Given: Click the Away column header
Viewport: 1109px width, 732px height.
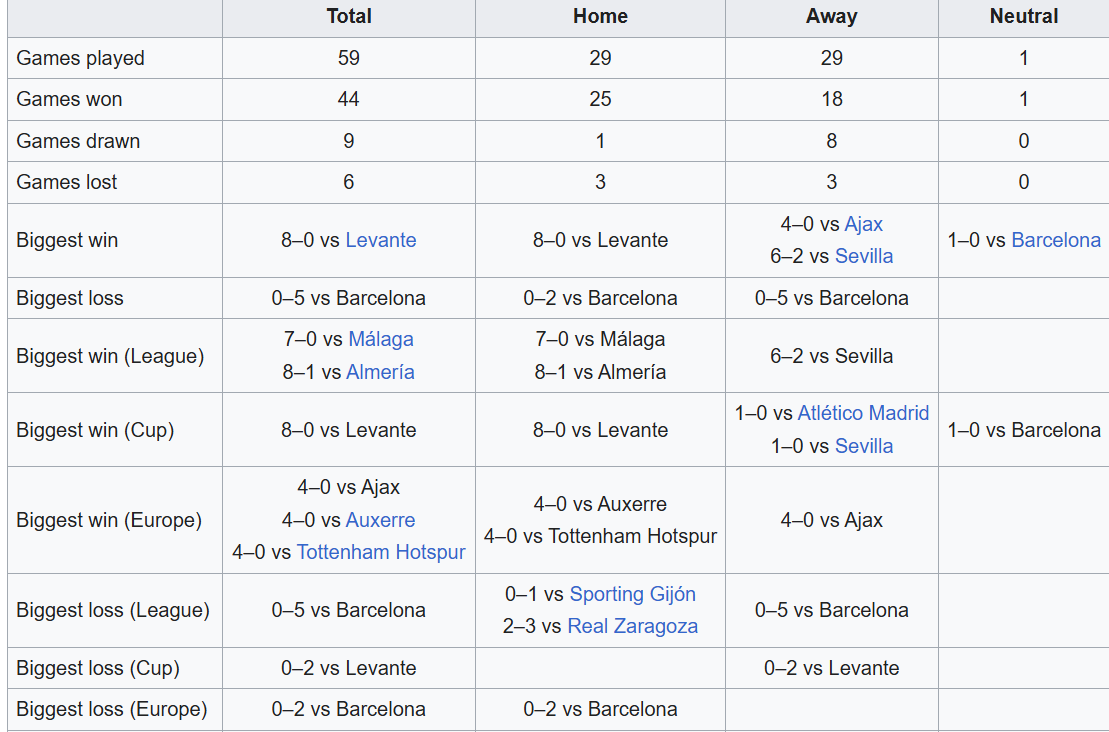Looking at the screenshot, I should coord(831,16).
